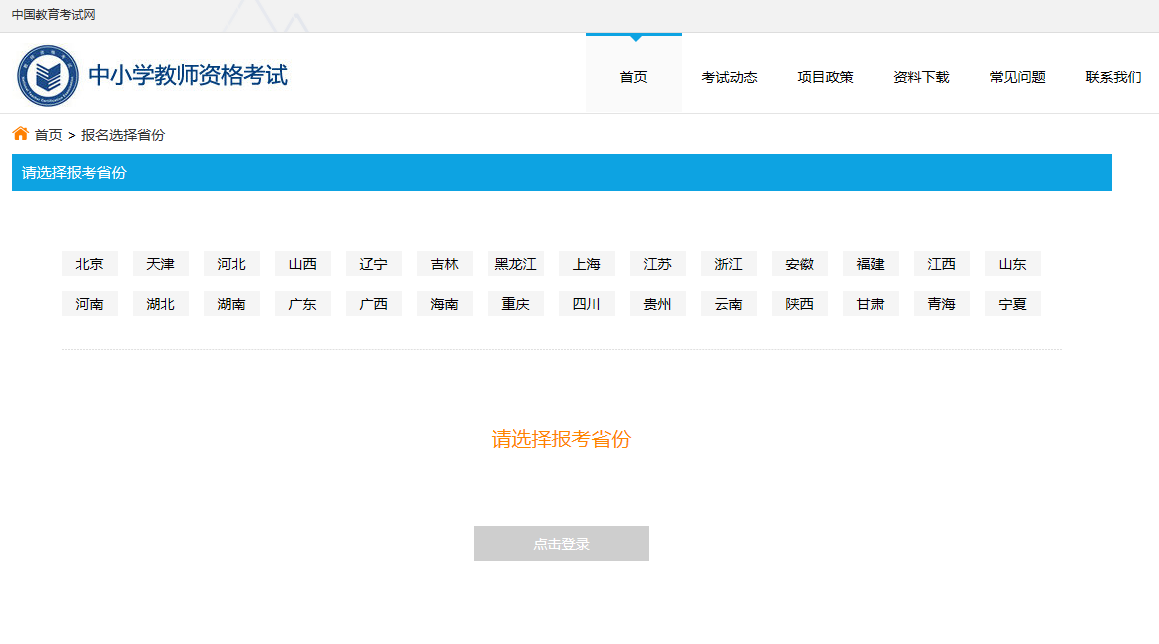
Task: Open the 常见问题 navigation item
Action: click(x=1018, y=77)
